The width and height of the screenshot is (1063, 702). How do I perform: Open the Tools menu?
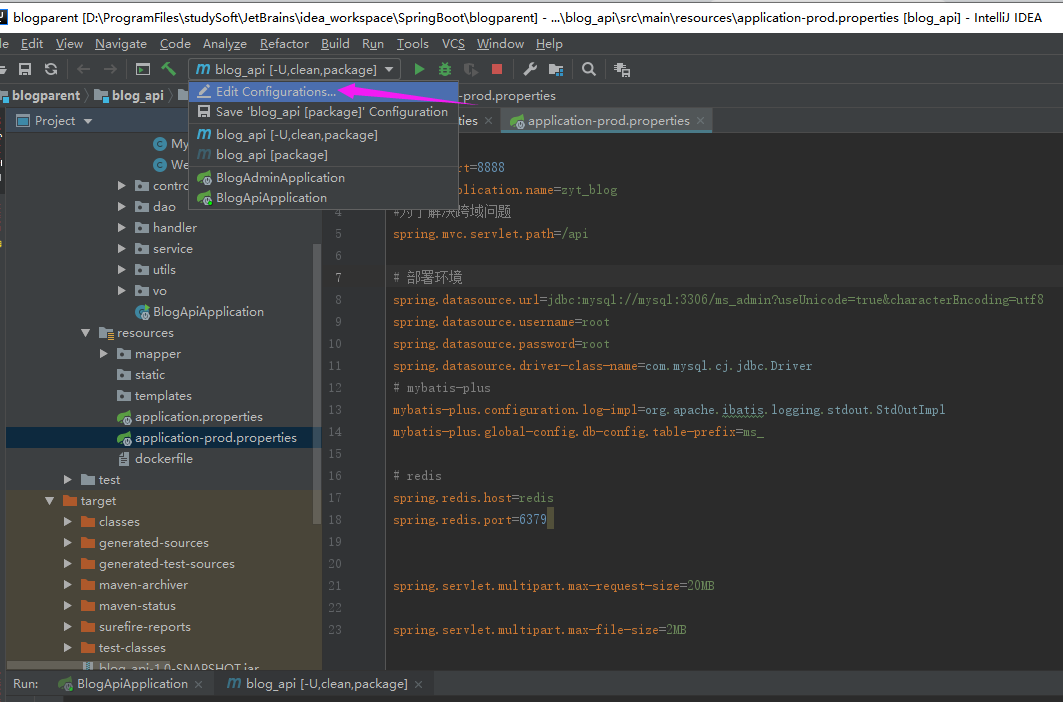coord(412,44)
